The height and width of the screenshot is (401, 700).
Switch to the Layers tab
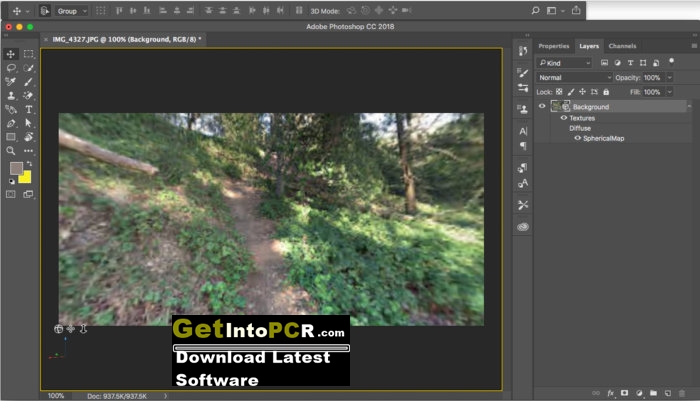[x=589, y=46]
